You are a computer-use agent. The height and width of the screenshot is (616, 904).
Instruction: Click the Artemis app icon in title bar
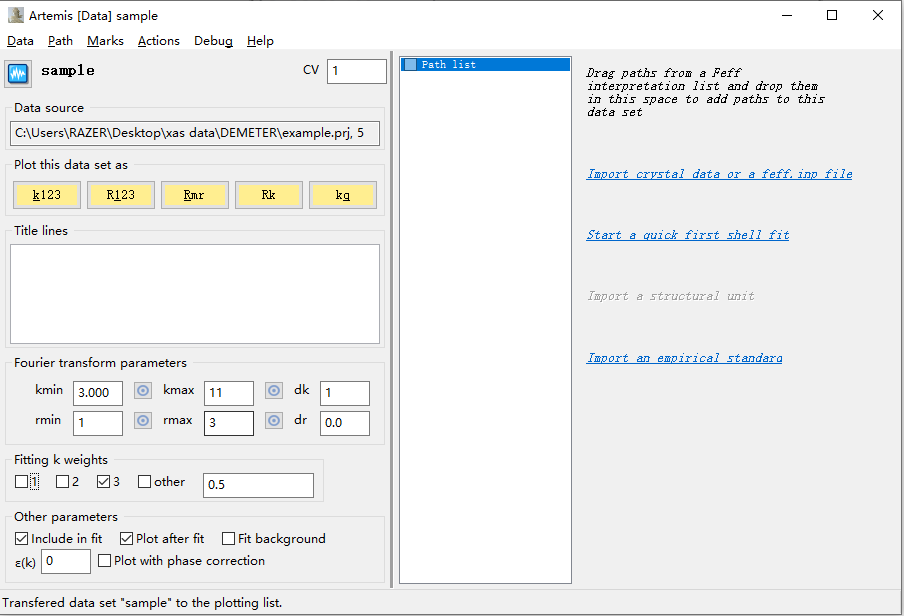[x=16, y=15]
